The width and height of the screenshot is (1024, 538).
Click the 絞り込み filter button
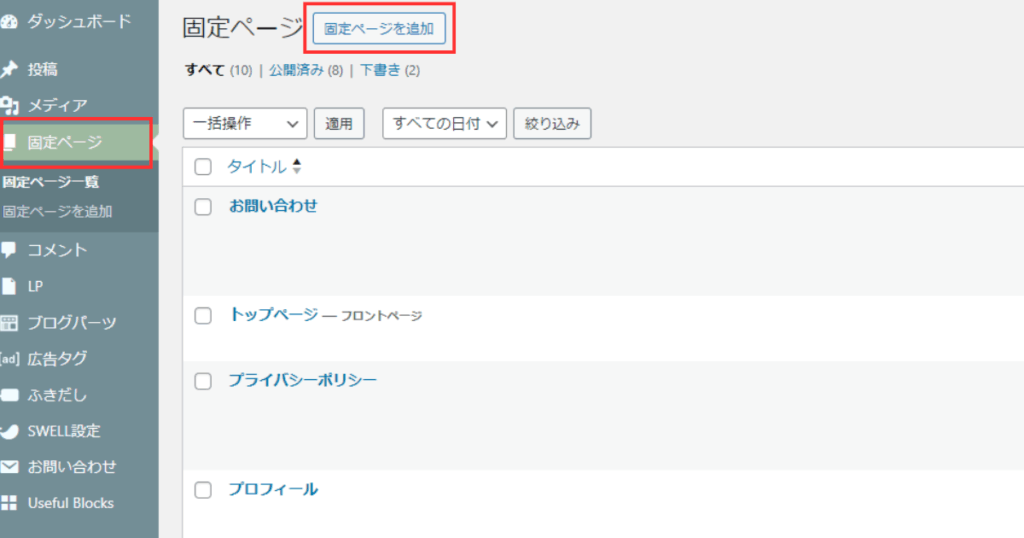[552, 123]
